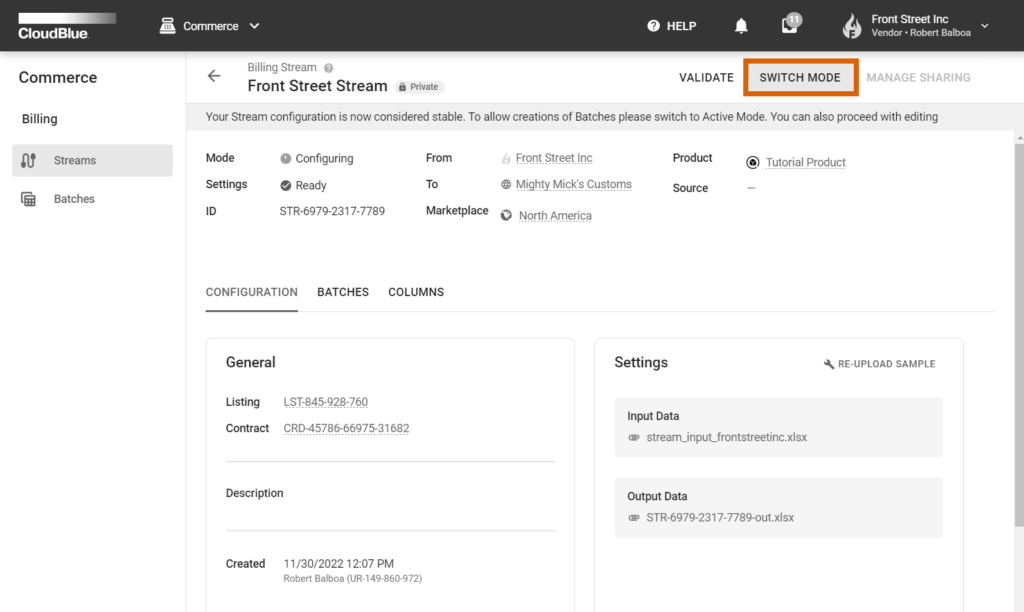Click the VALIDATE button
1024x612 pixels.
pyautogui.click(x=706, y=78)
